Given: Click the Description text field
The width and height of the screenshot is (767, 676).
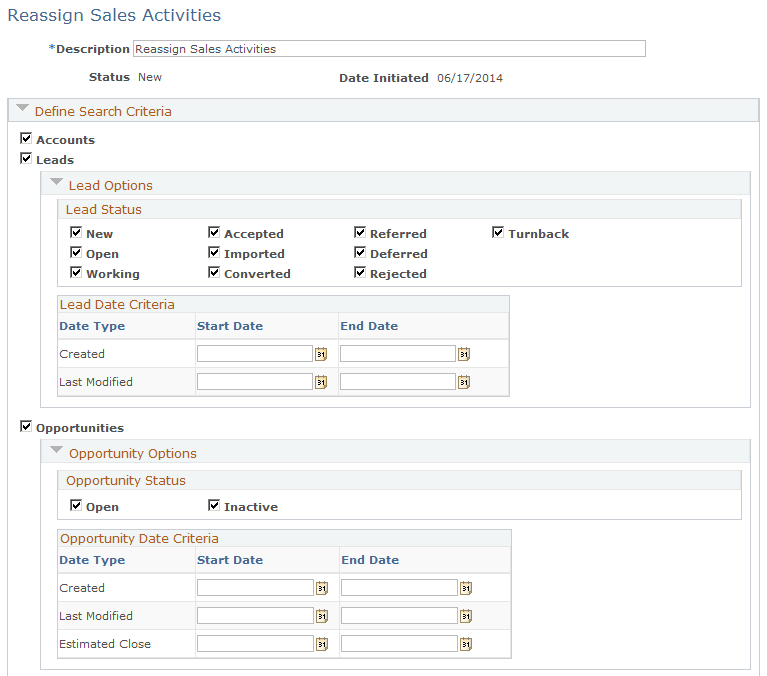Looking at the screenshot, I should [389, 48].
